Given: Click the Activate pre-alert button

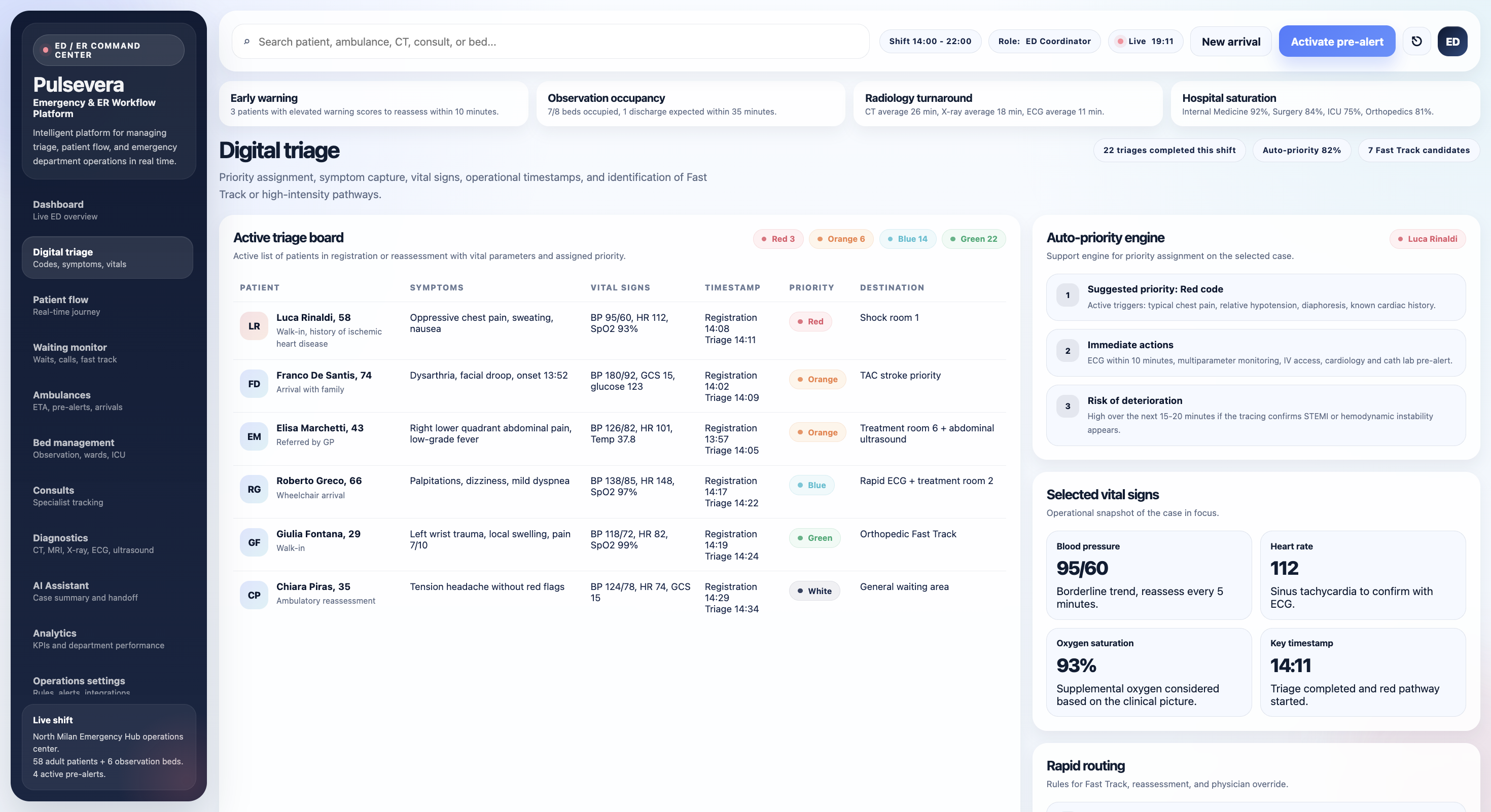Looking at the screenshot, I should pos(1336,41).
